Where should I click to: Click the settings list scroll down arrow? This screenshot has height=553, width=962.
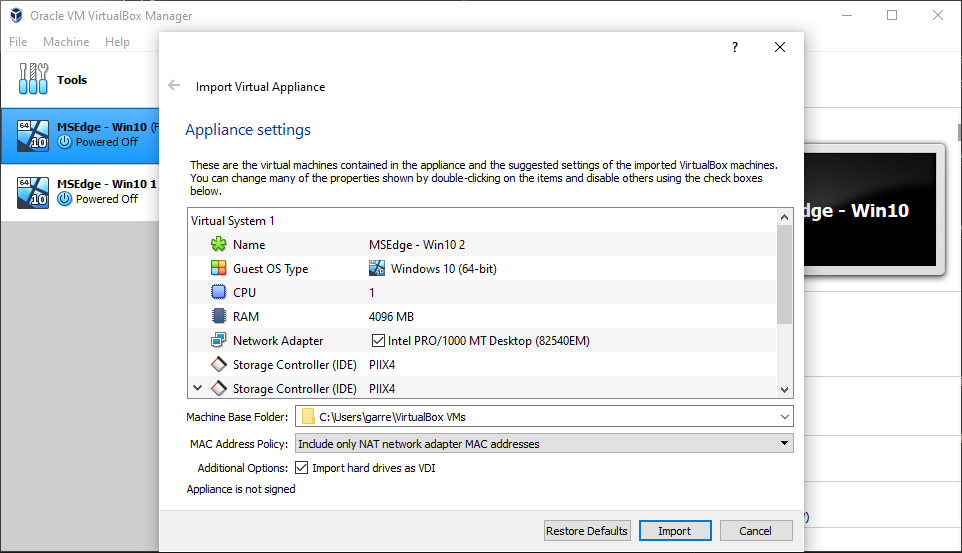click(784, 389)
